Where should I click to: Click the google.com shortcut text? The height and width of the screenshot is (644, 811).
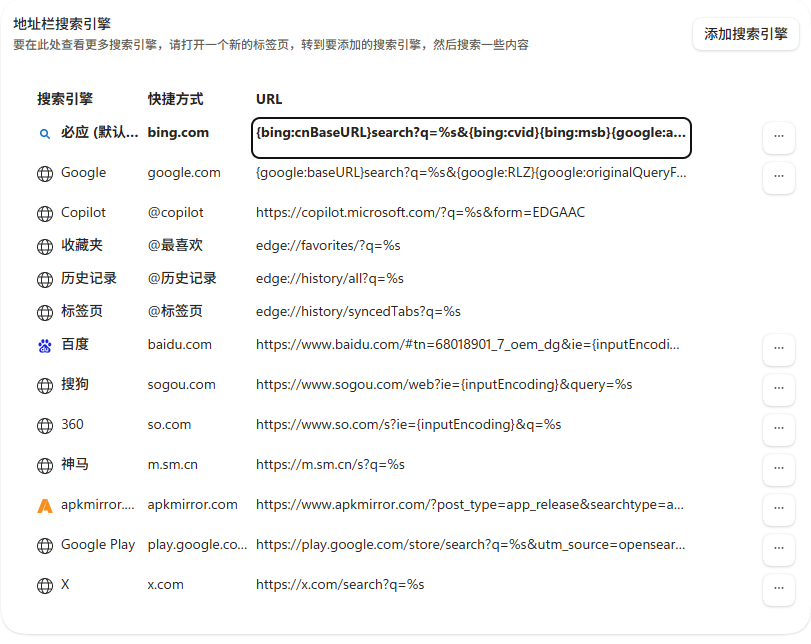pyautogui.click(x=184, y=173)
